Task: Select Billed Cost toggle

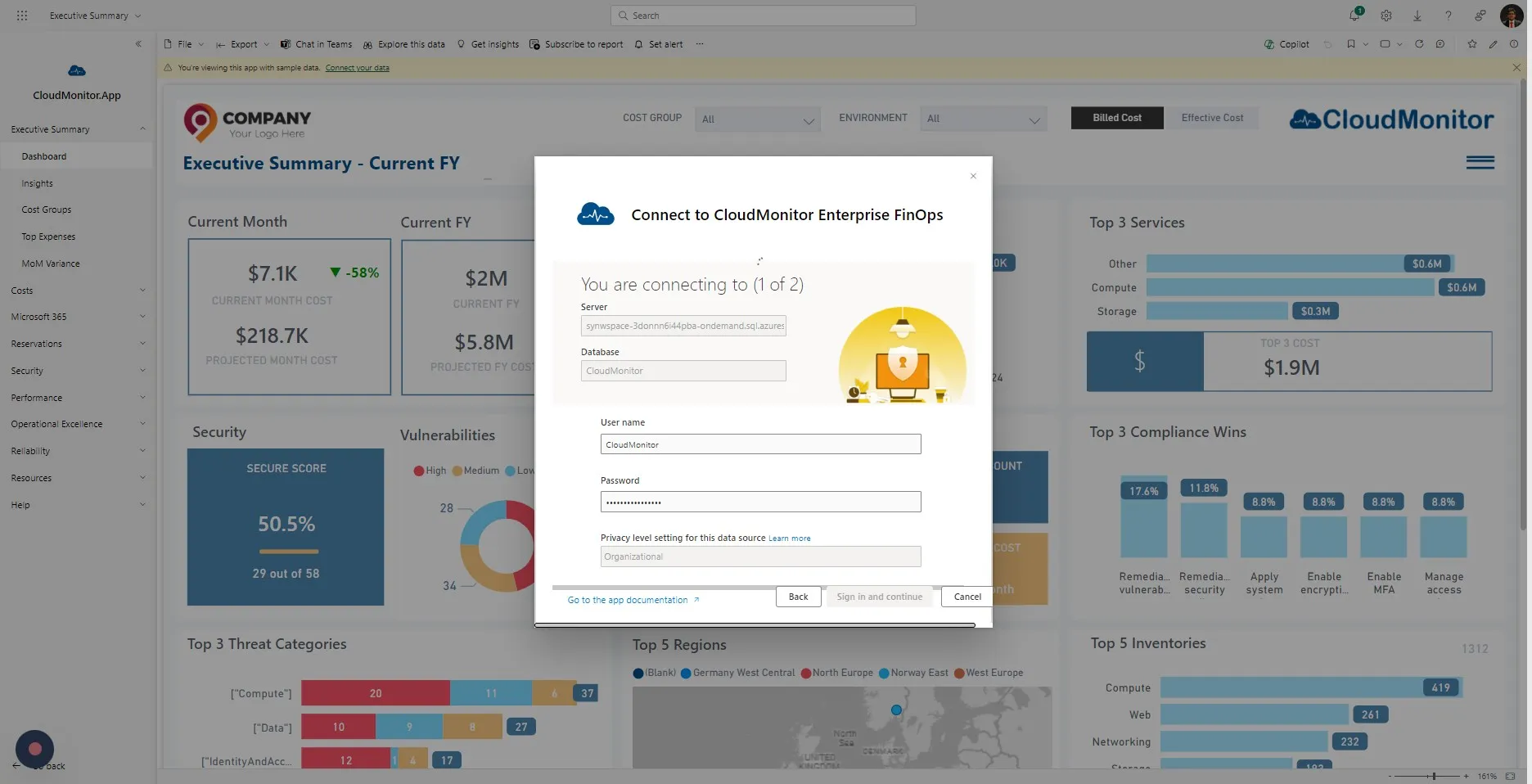Action: click(x=1117, y=118)
